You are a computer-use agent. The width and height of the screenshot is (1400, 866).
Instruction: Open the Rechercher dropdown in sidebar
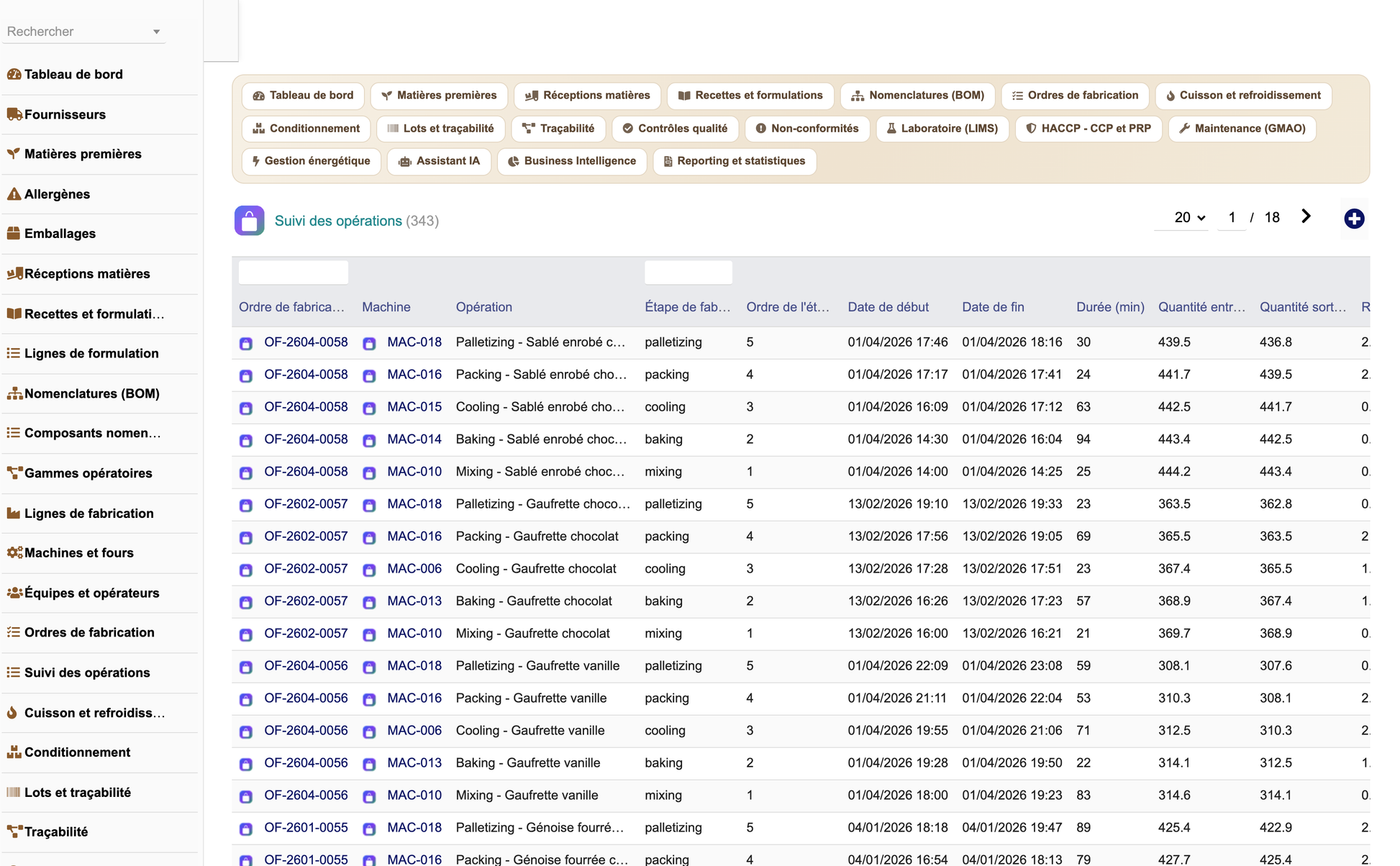coord(83,32)
